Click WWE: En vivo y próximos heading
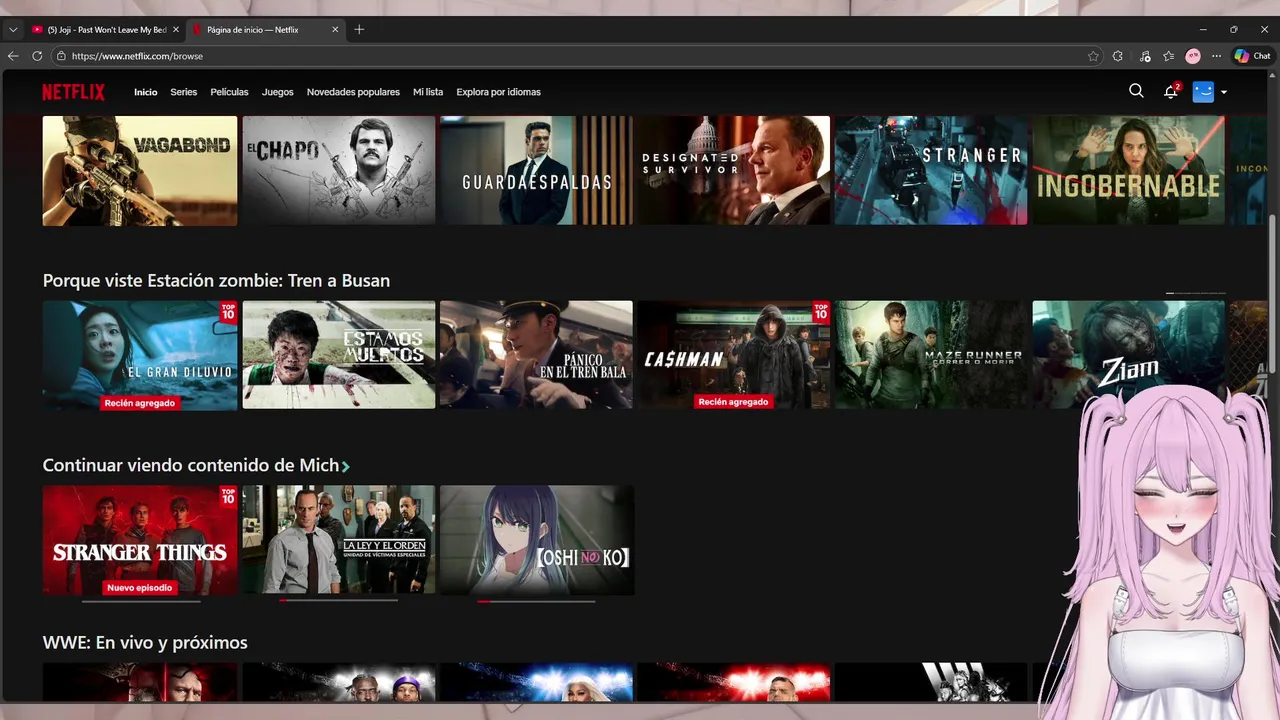Image resolution: width=1280 pixels, height=720 pixels. coord(145,643)
